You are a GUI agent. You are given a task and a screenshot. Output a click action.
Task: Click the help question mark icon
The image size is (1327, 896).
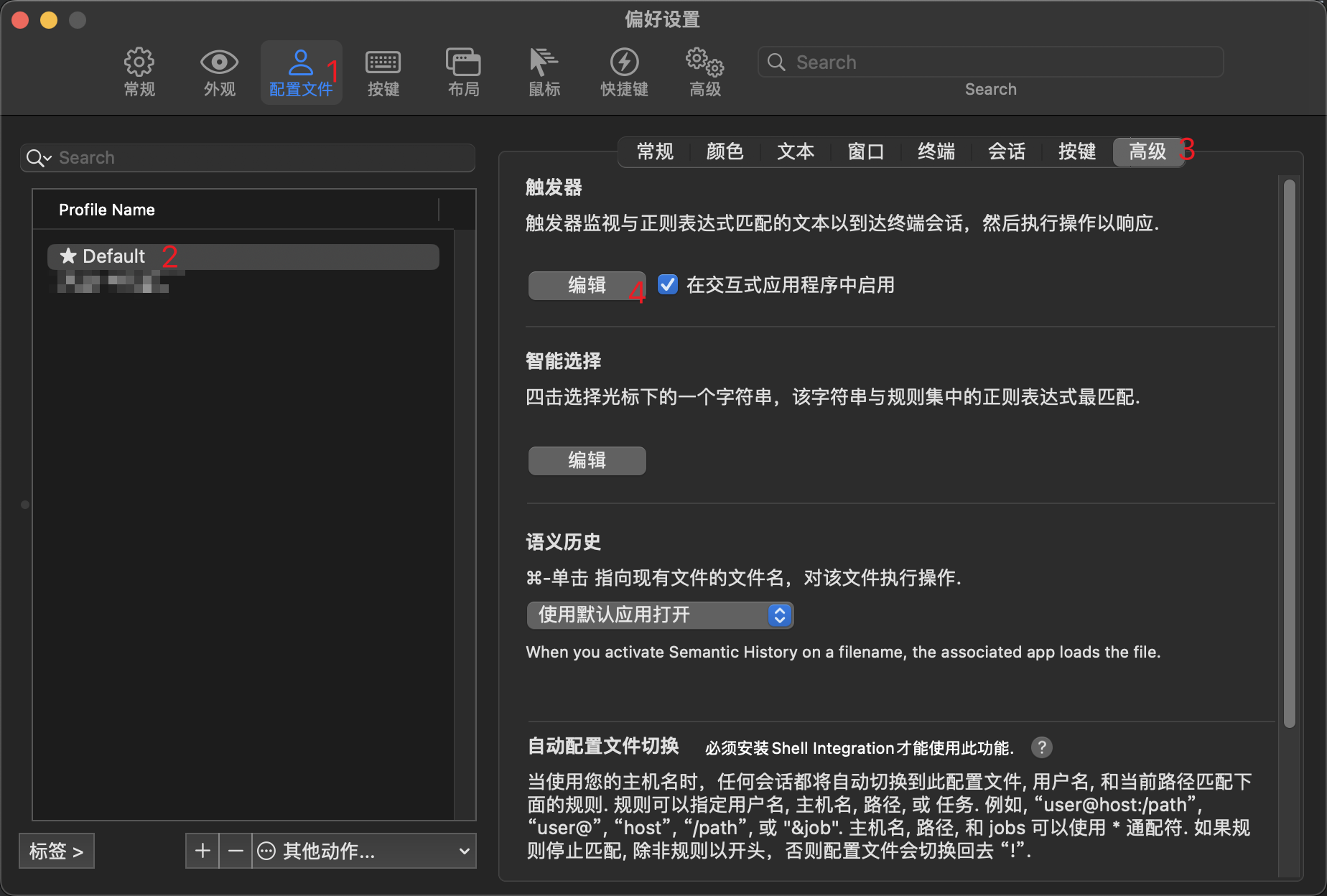pos(1041,747)
